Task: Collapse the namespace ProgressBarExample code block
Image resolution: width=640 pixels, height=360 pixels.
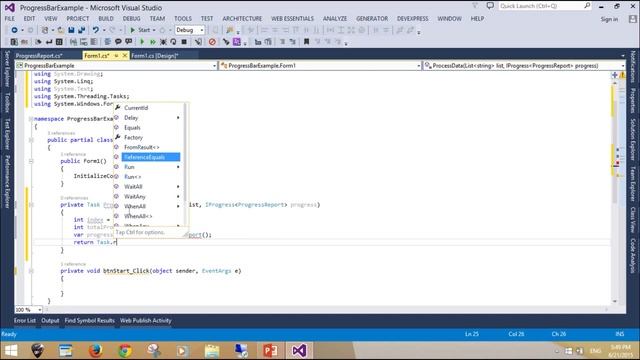Action: click(x=31, y=119)
